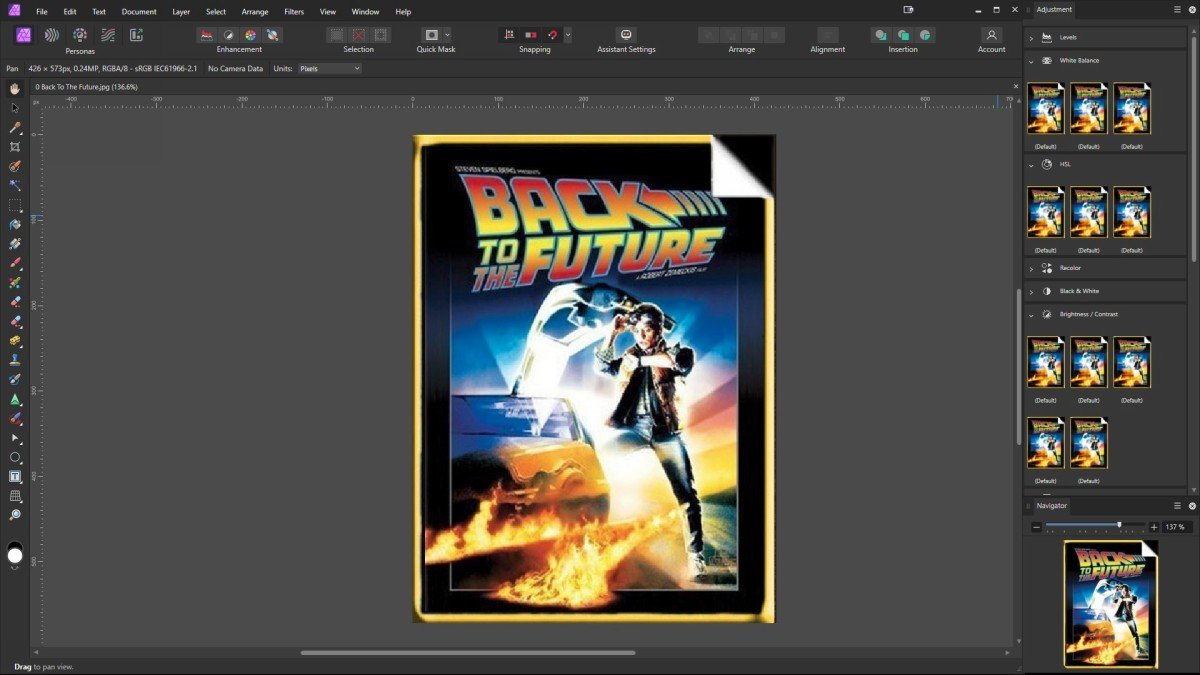Viewport: 1200px width, 675px height.
Task: Open the Filters menu
Action: coord(294,12)
